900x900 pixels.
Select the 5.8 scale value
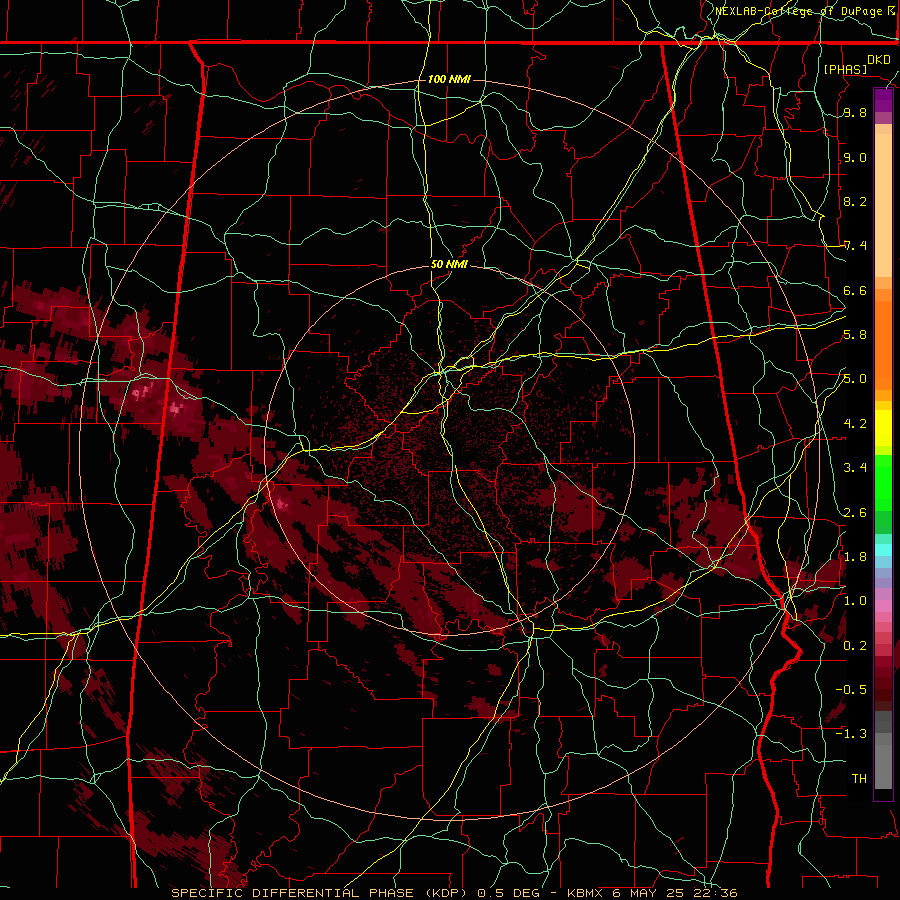[855, 335]
